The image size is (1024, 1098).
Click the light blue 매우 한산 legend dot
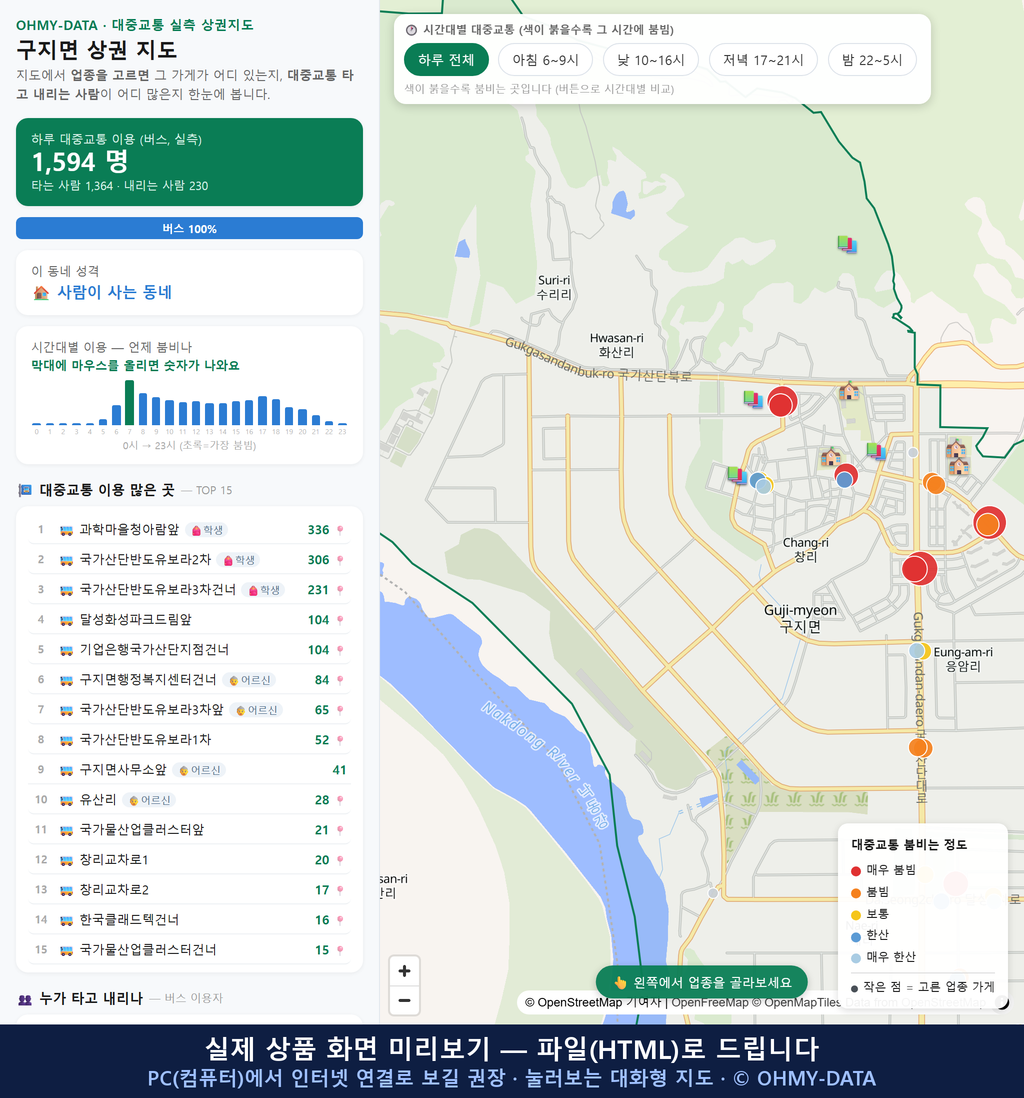click(855, 958)
